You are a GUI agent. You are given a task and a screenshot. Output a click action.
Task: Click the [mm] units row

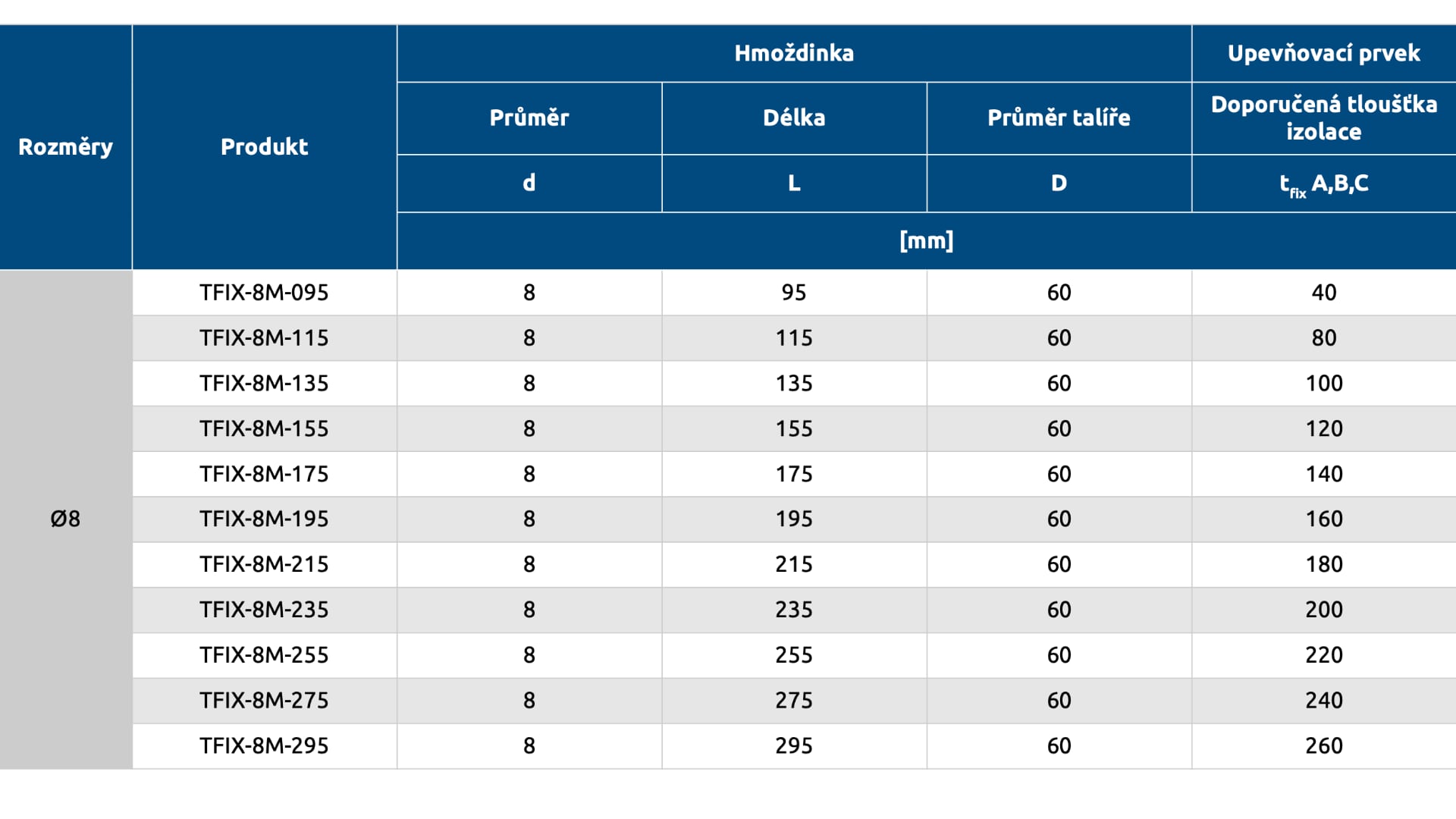coord(926,240)
